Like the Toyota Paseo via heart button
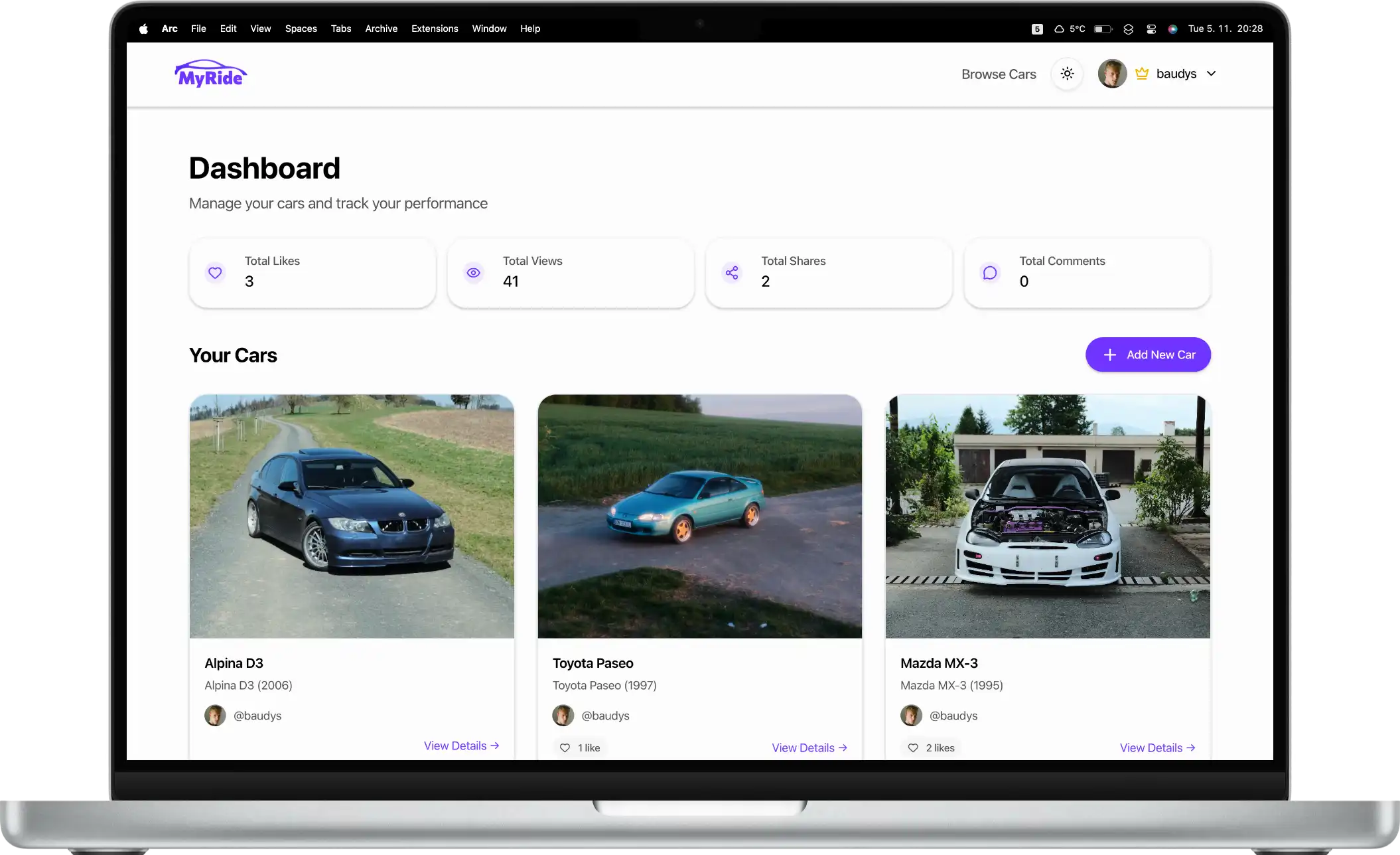The image size is (1400, 855). point(565,747)
